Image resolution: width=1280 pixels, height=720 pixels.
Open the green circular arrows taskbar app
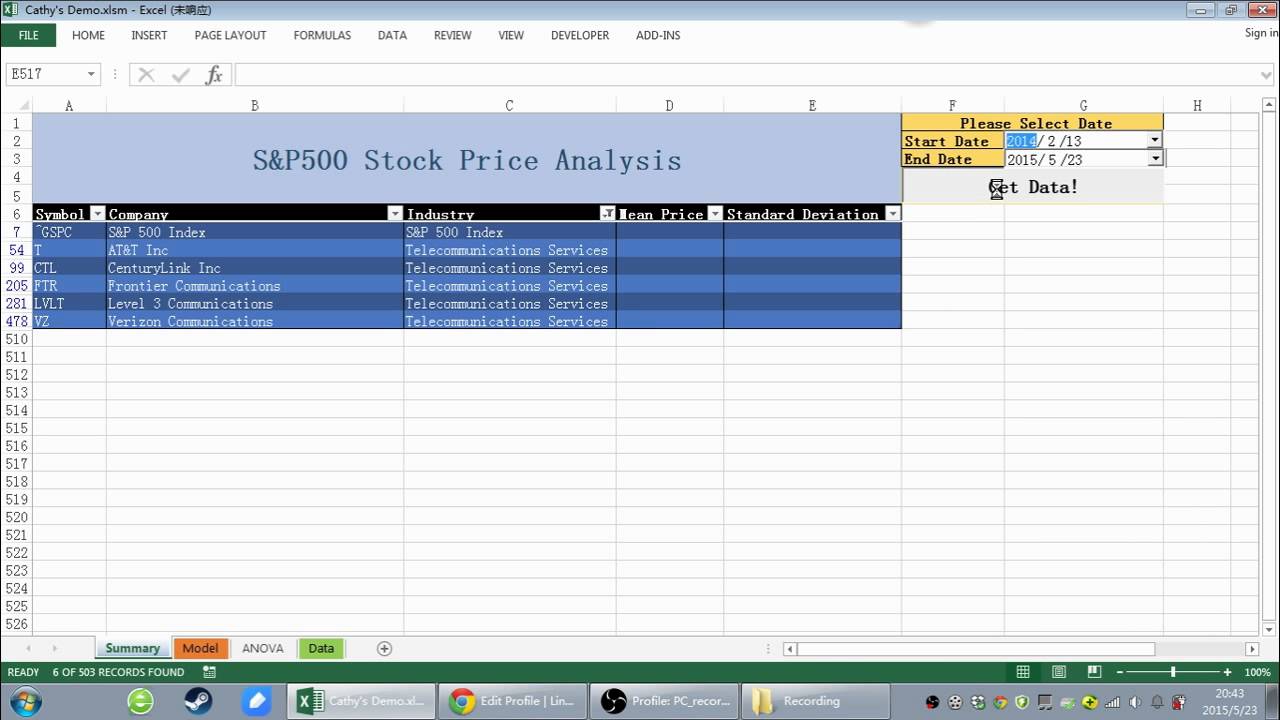(141, 701)
